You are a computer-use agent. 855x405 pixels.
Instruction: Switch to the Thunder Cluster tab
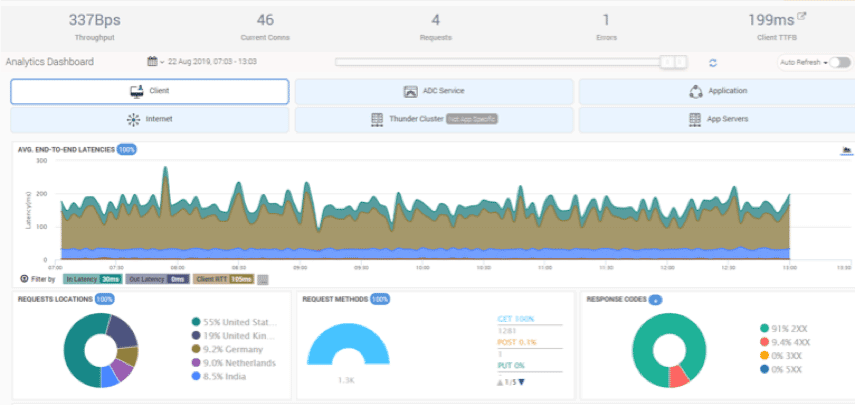pos(434,120)
